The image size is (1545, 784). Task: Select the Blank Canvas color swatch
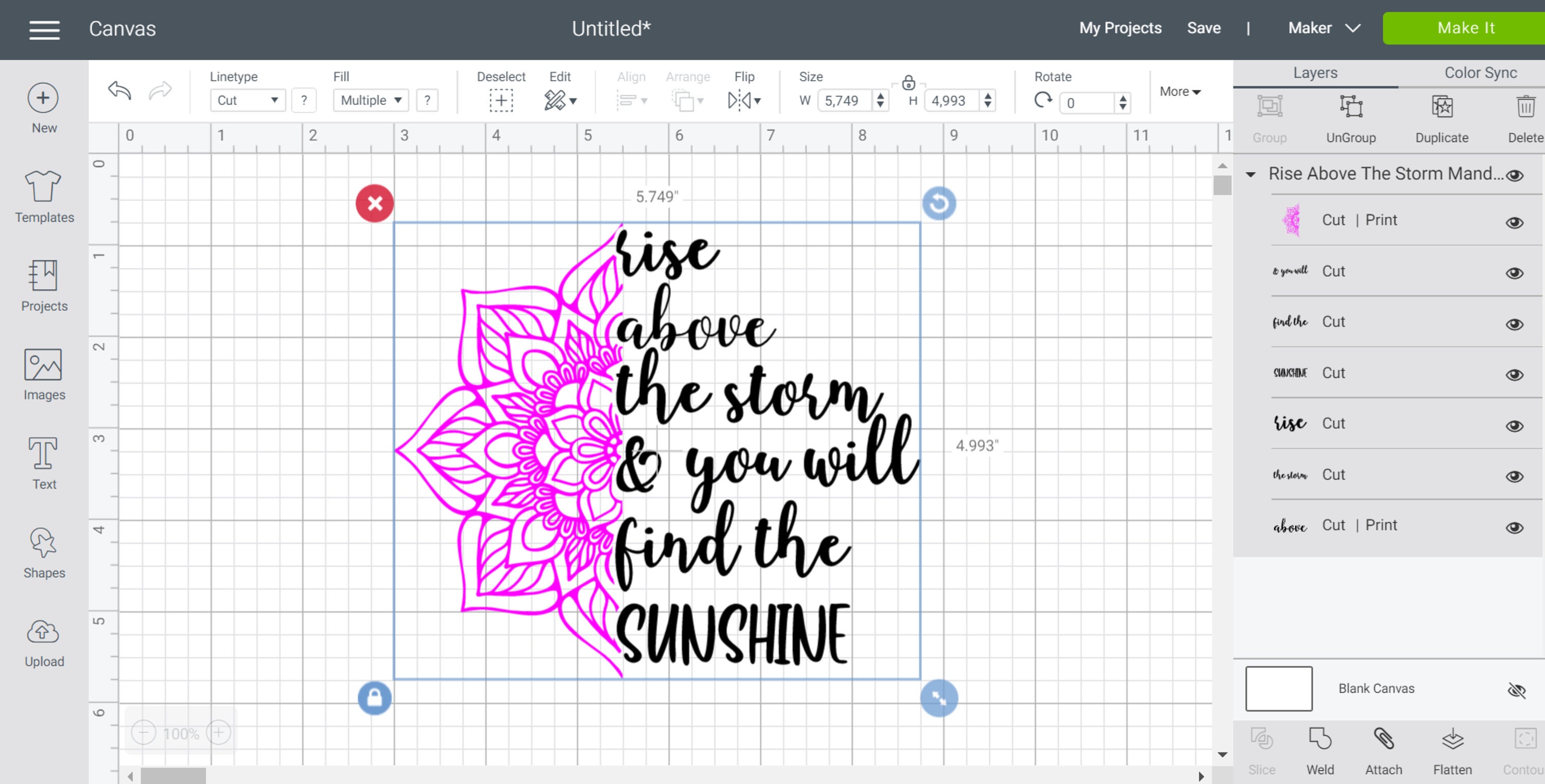click(1279, 688)
